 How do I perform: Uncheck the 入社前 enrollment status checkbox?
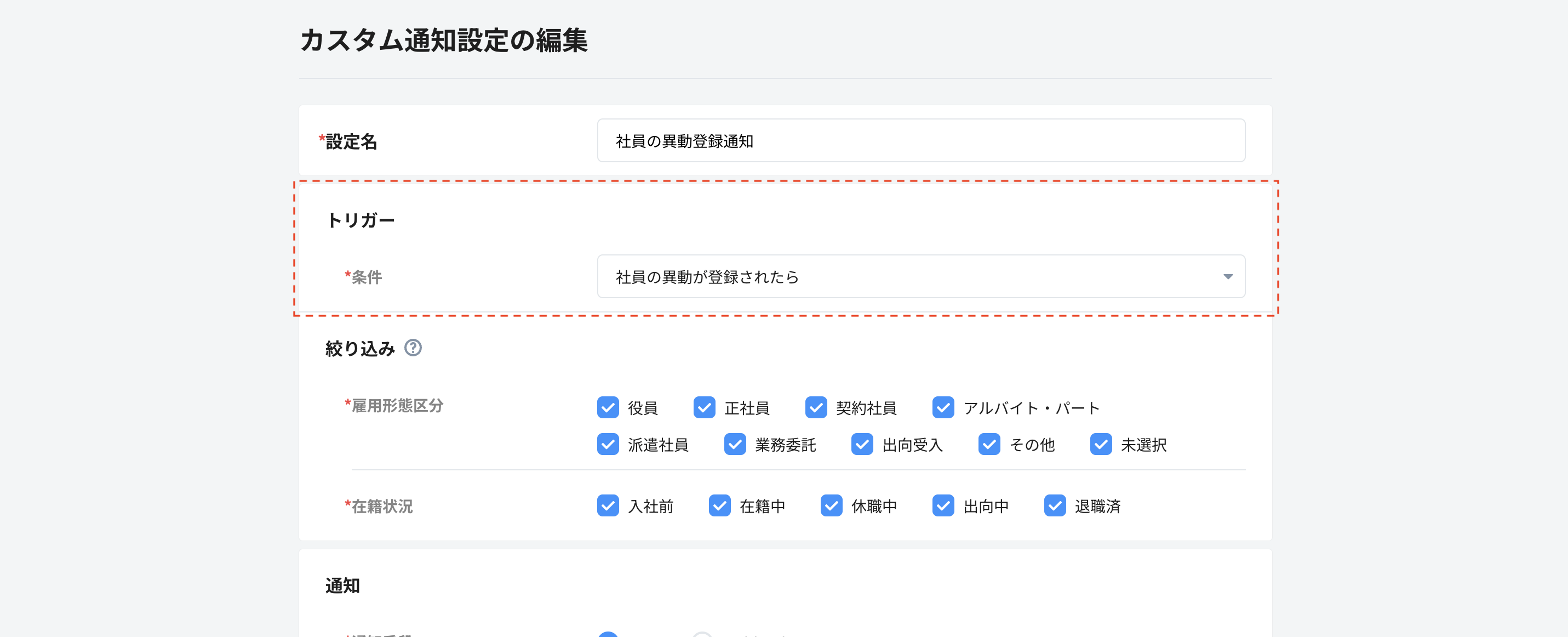[x=608, y=505]
